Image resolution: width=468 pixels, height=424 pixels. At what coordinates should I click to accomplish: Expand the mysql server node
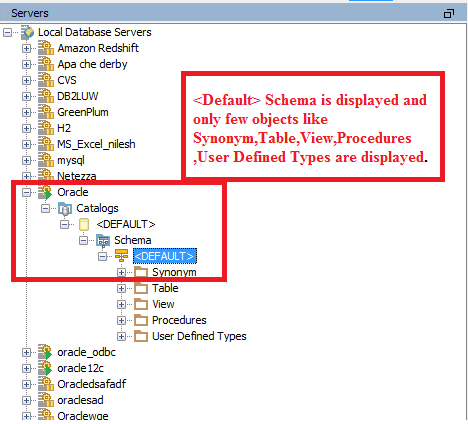click(26, 160)
